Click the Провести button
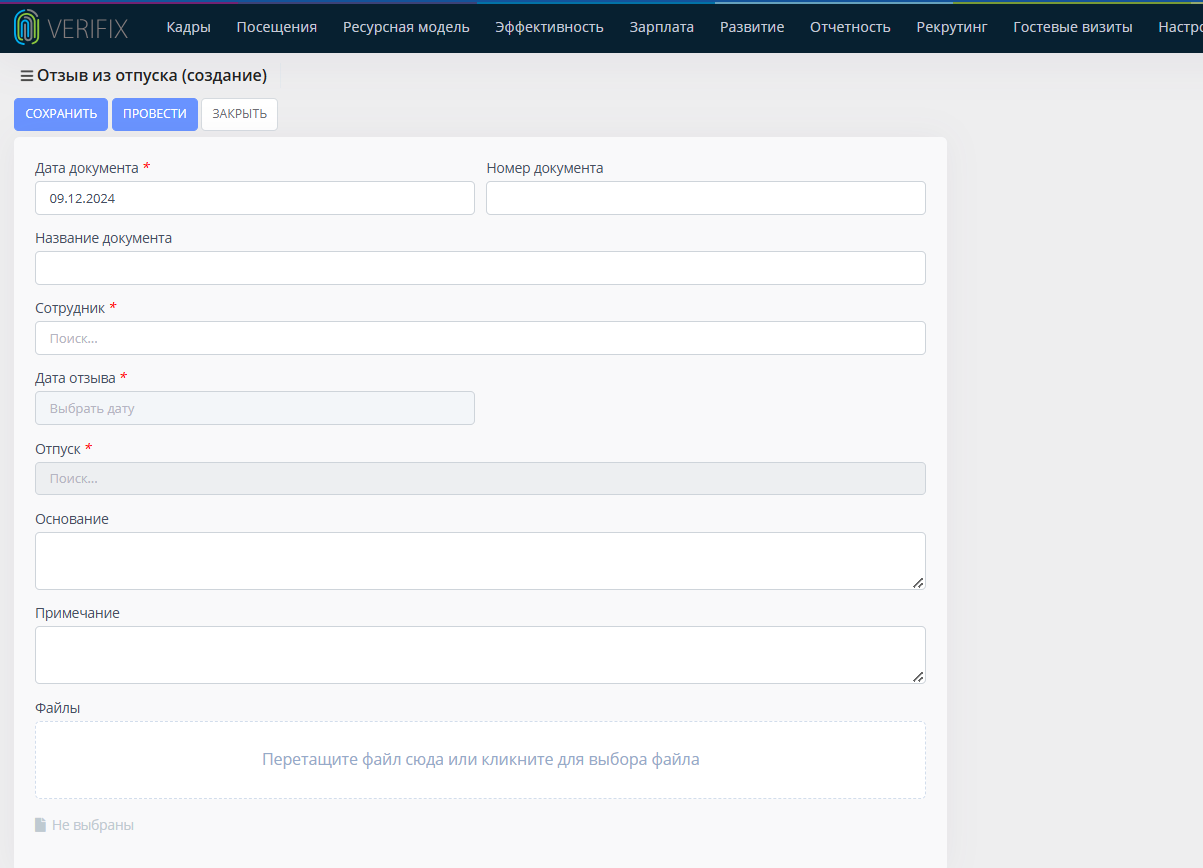The height and width of the screenshot is (868, 1203). (155, 114)
